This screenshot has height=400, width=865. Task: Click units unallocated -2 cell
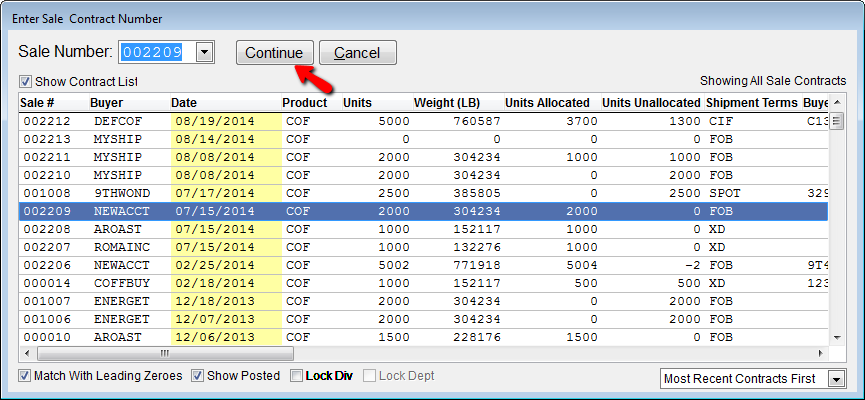click(653, 265)
